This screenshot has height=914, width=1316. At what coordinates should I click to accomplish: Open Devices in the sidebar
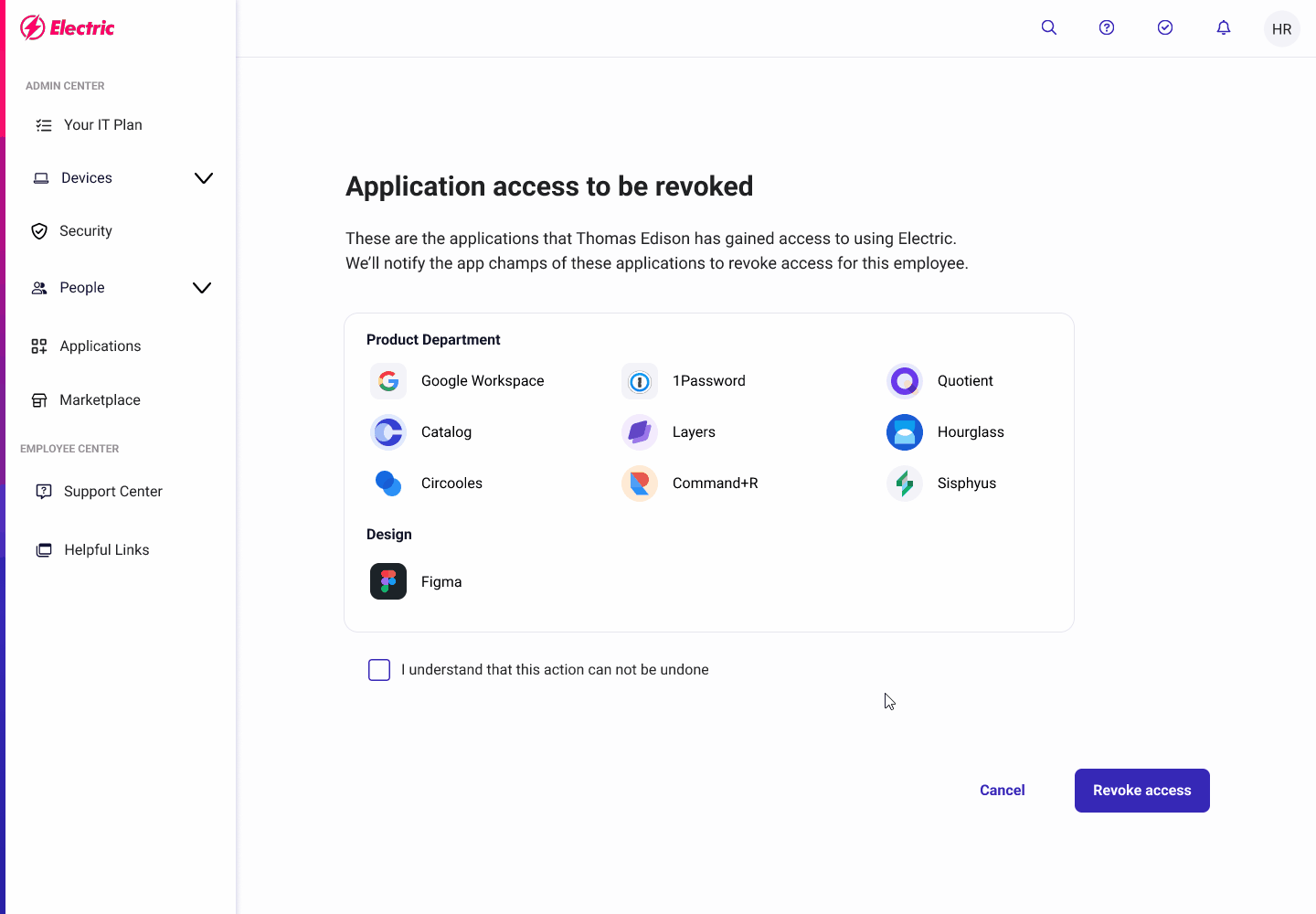pyautogui.click(x=87, y=178)
